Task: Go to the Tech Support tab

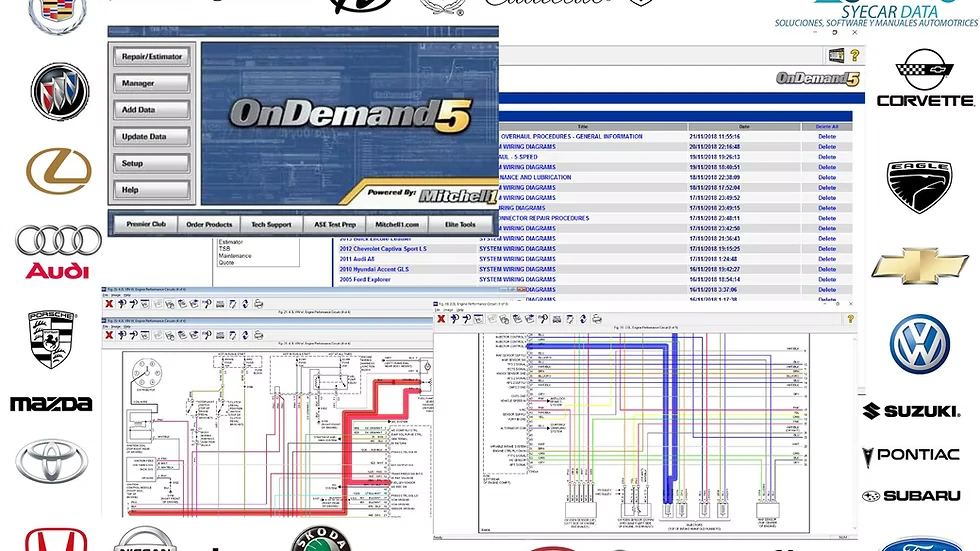Action: pos(271,224)
